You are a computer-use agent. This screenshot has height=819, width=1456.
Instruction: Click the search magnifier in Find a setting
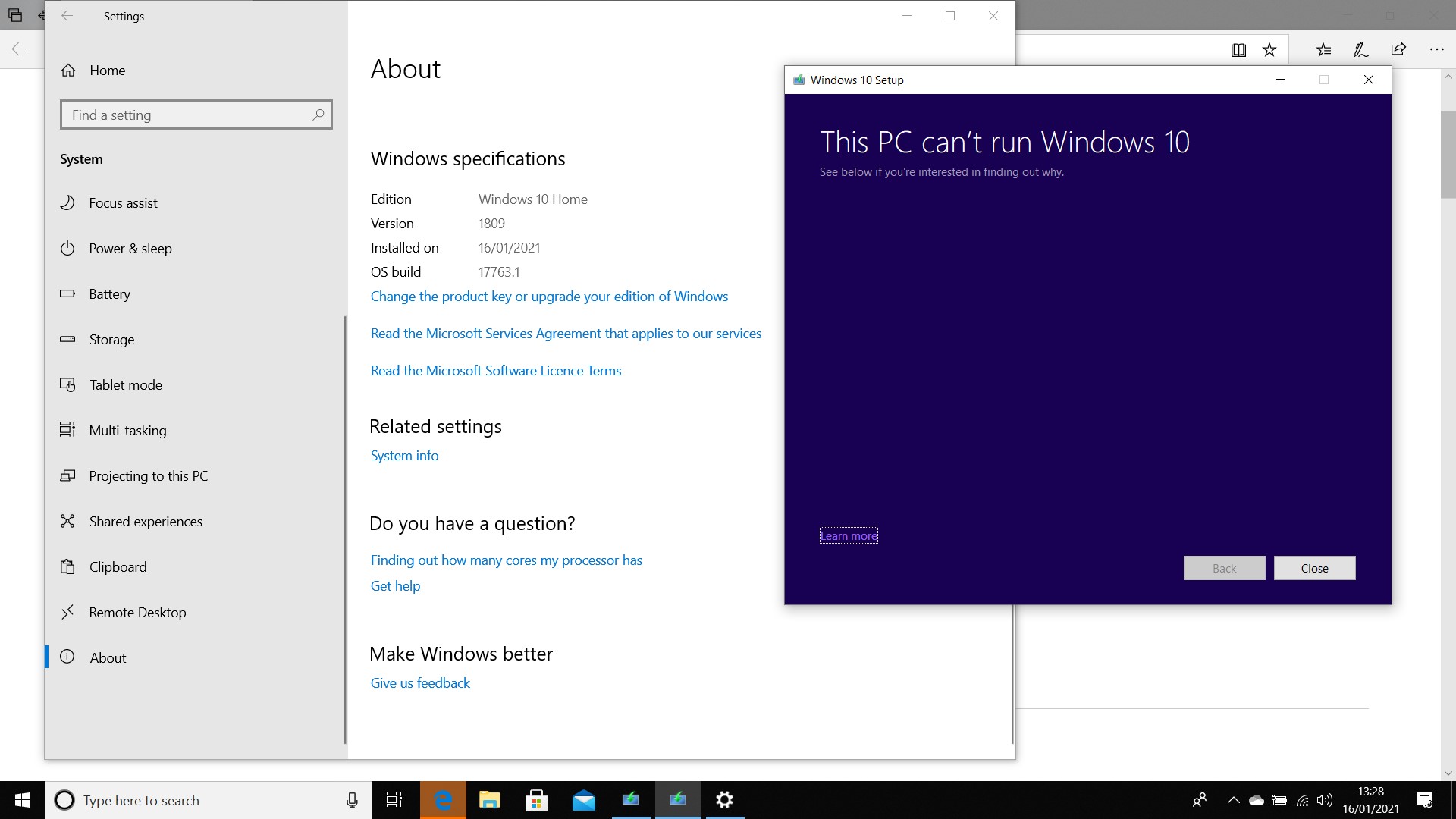click(318, 115)
